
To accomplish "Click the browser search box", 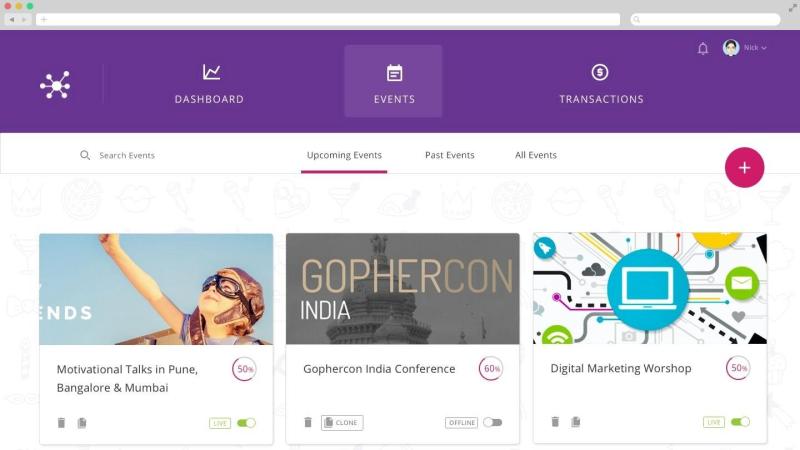I will coord(705,19).
